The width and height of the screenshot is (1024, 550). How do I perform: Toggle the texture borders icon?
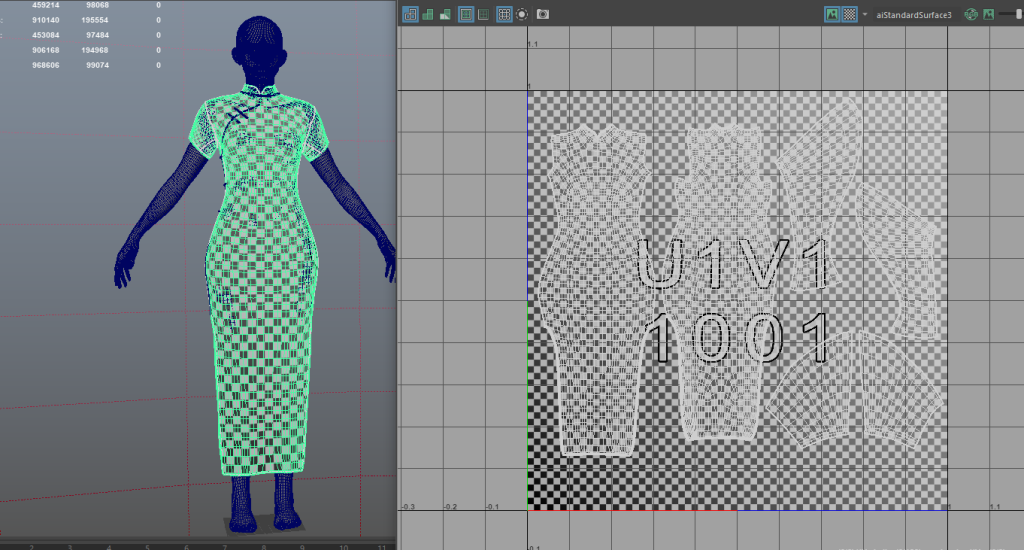pos(466,14)
